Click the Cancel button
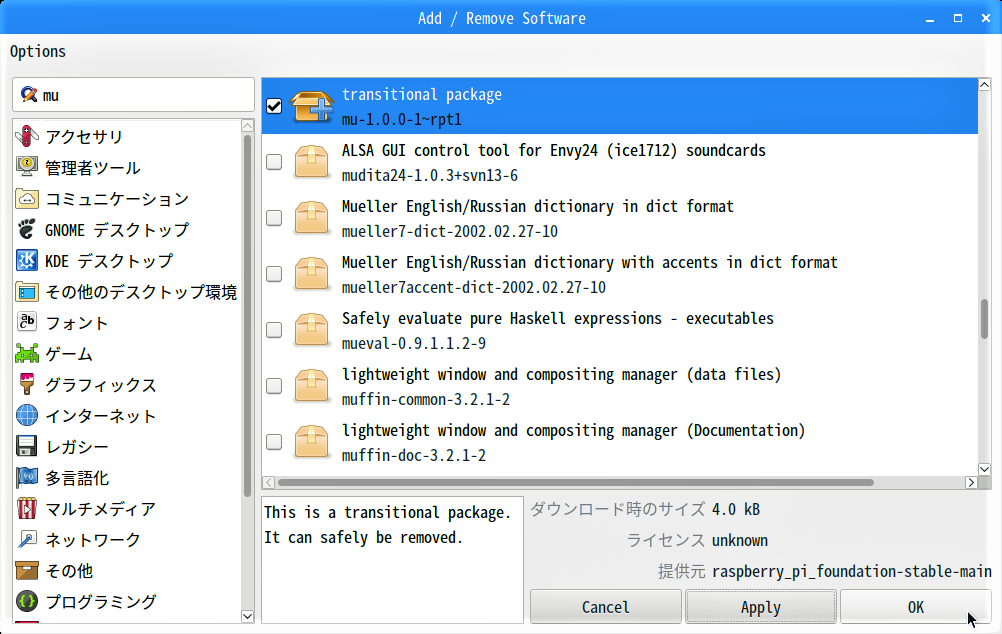This screenshot has height=634, width=1002. pos(605,607)
